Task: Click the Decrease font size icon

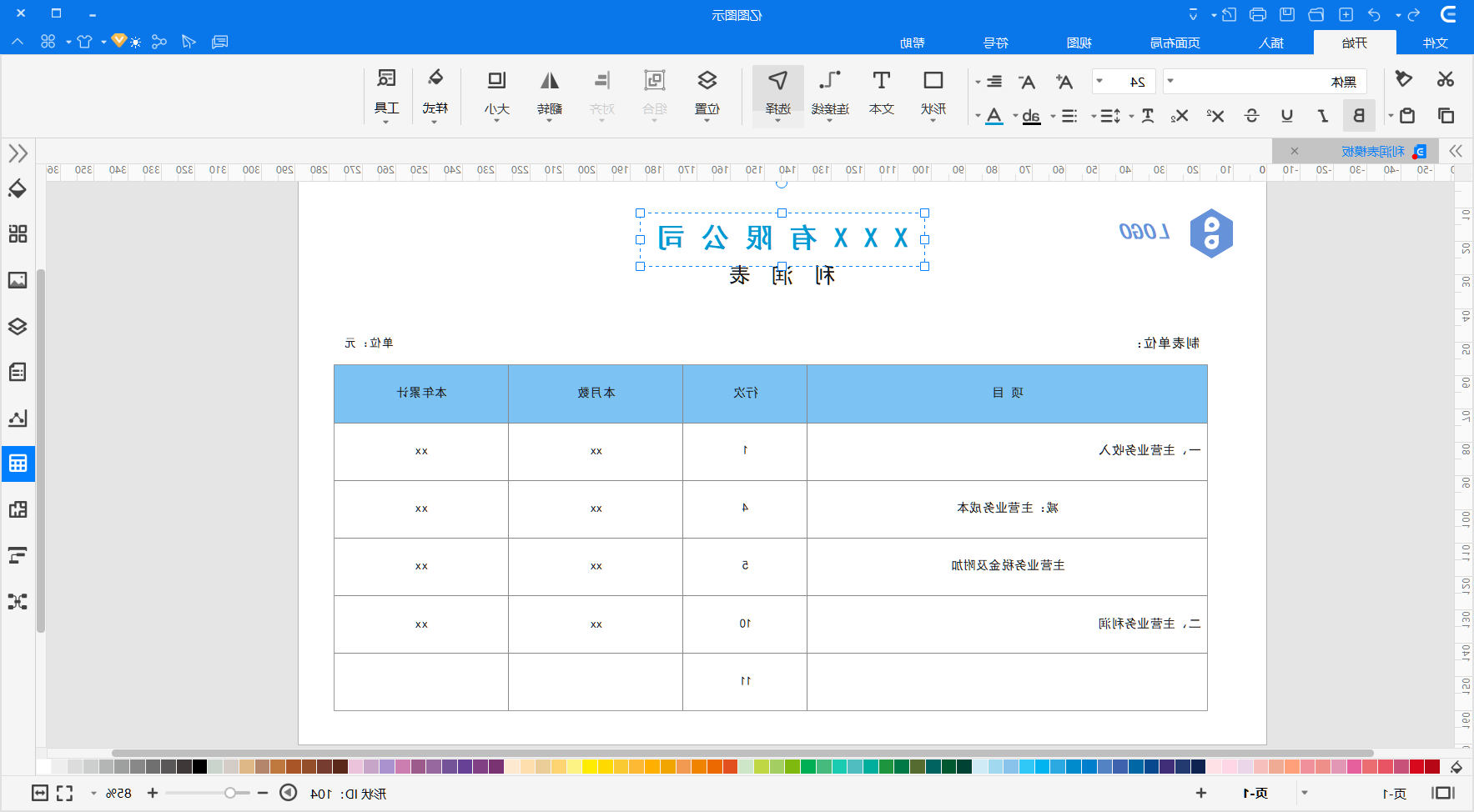Action: click(1027, 81)
